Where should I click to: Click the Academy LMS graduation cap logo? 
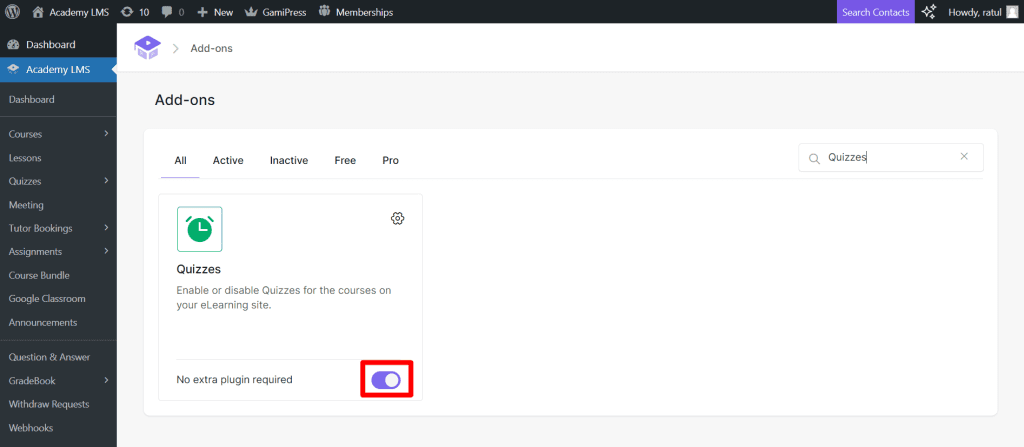click(x=147, y=47)
